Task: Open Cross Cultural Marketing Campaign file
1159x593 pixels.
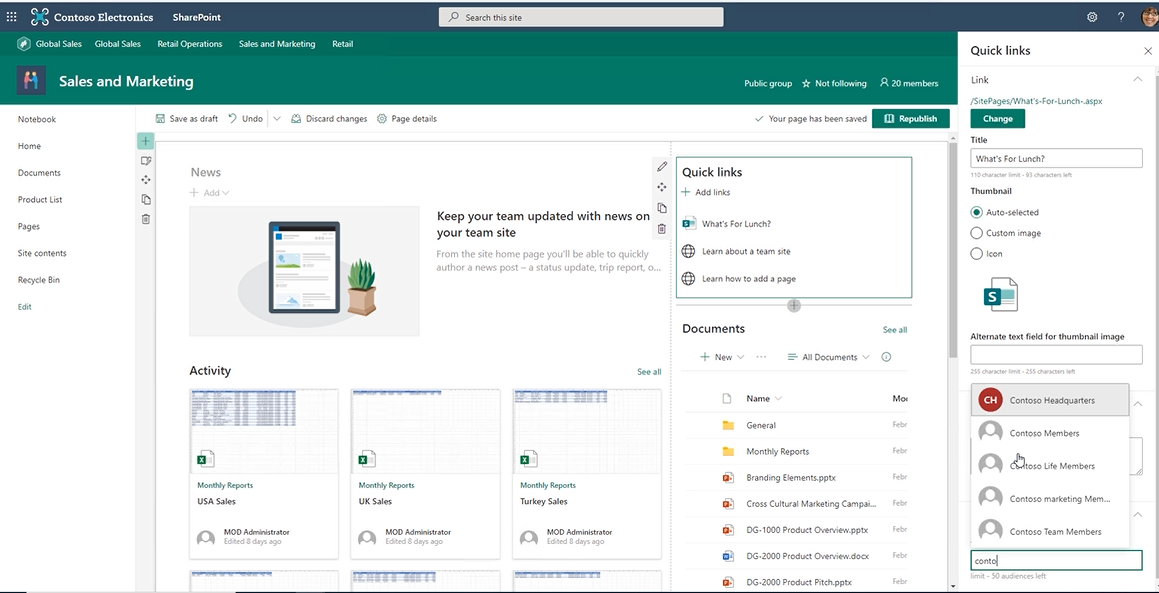Action: [811, 504]
